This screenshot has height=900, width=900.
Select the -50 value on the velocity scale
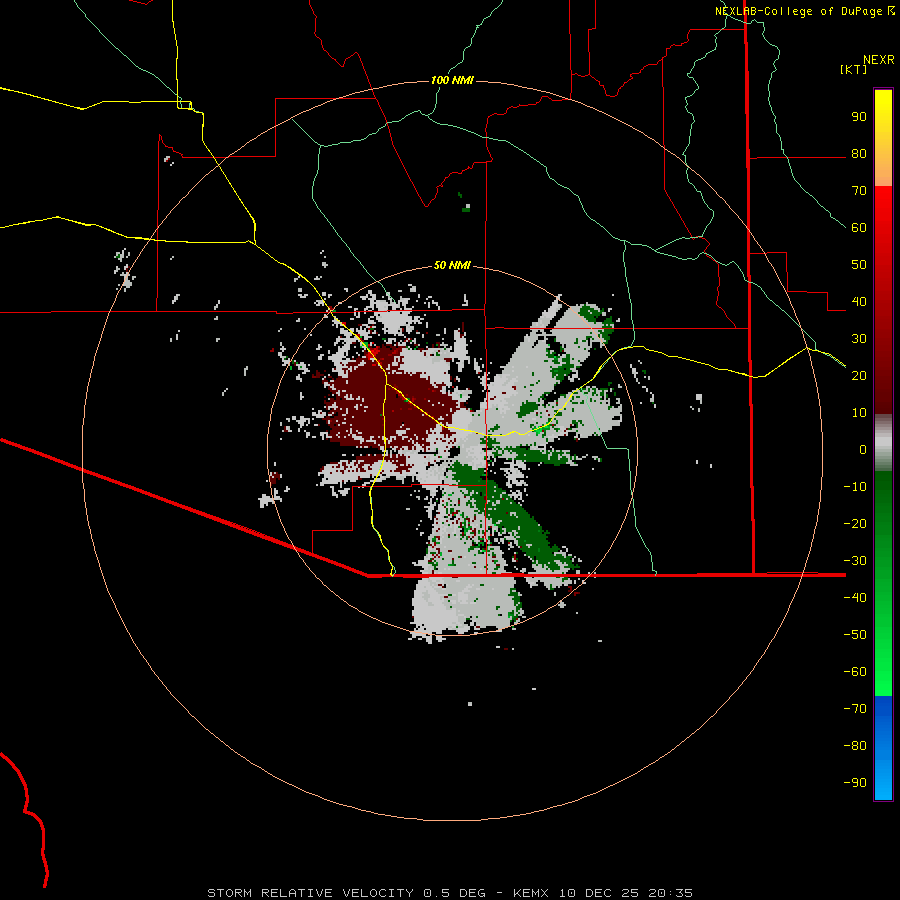pyautogui.click(x=855, y=635)
